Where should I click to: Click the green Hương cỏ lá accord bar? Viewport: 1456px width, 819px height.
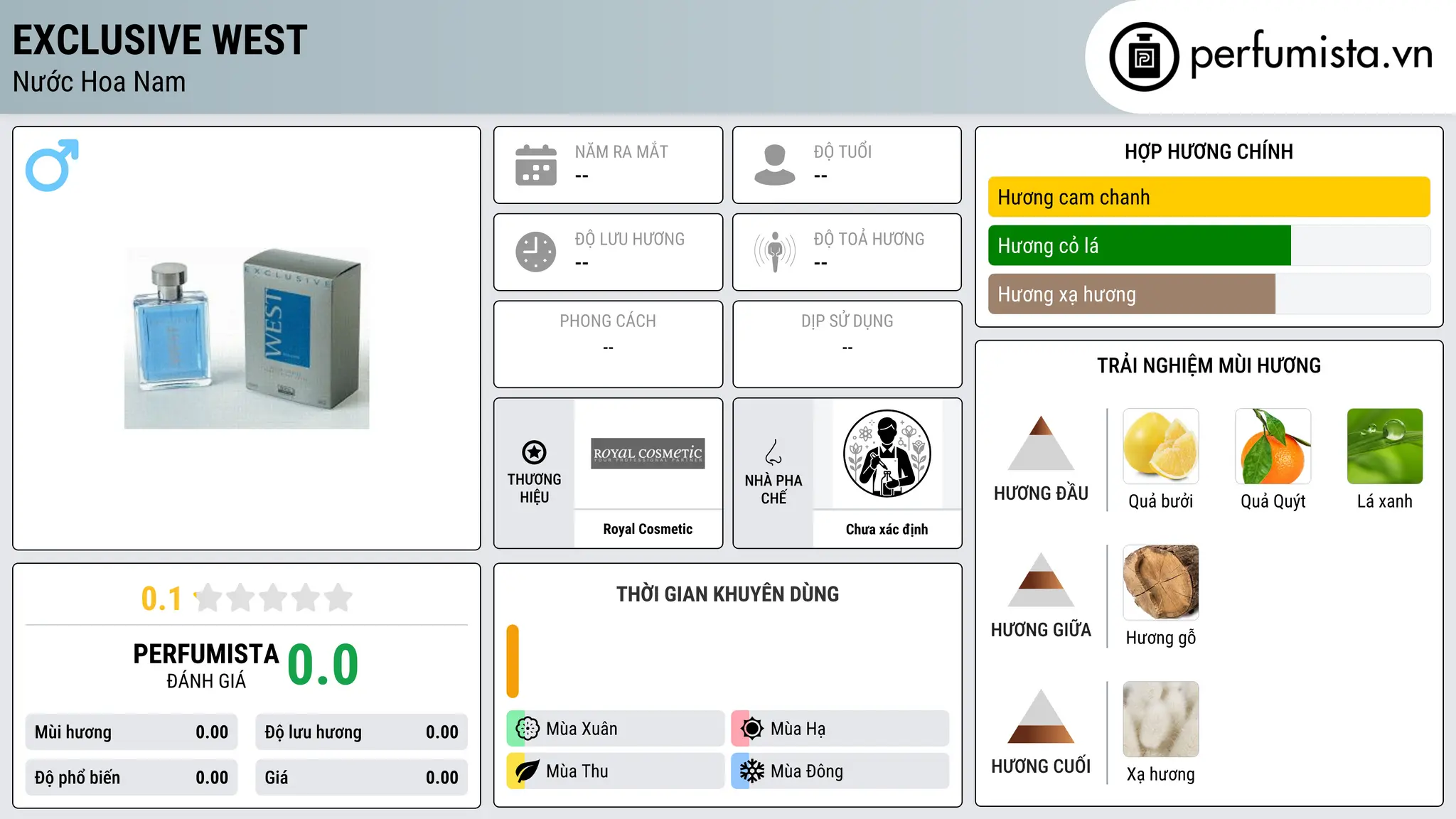pyautogui.click(x=1140, y=245)
